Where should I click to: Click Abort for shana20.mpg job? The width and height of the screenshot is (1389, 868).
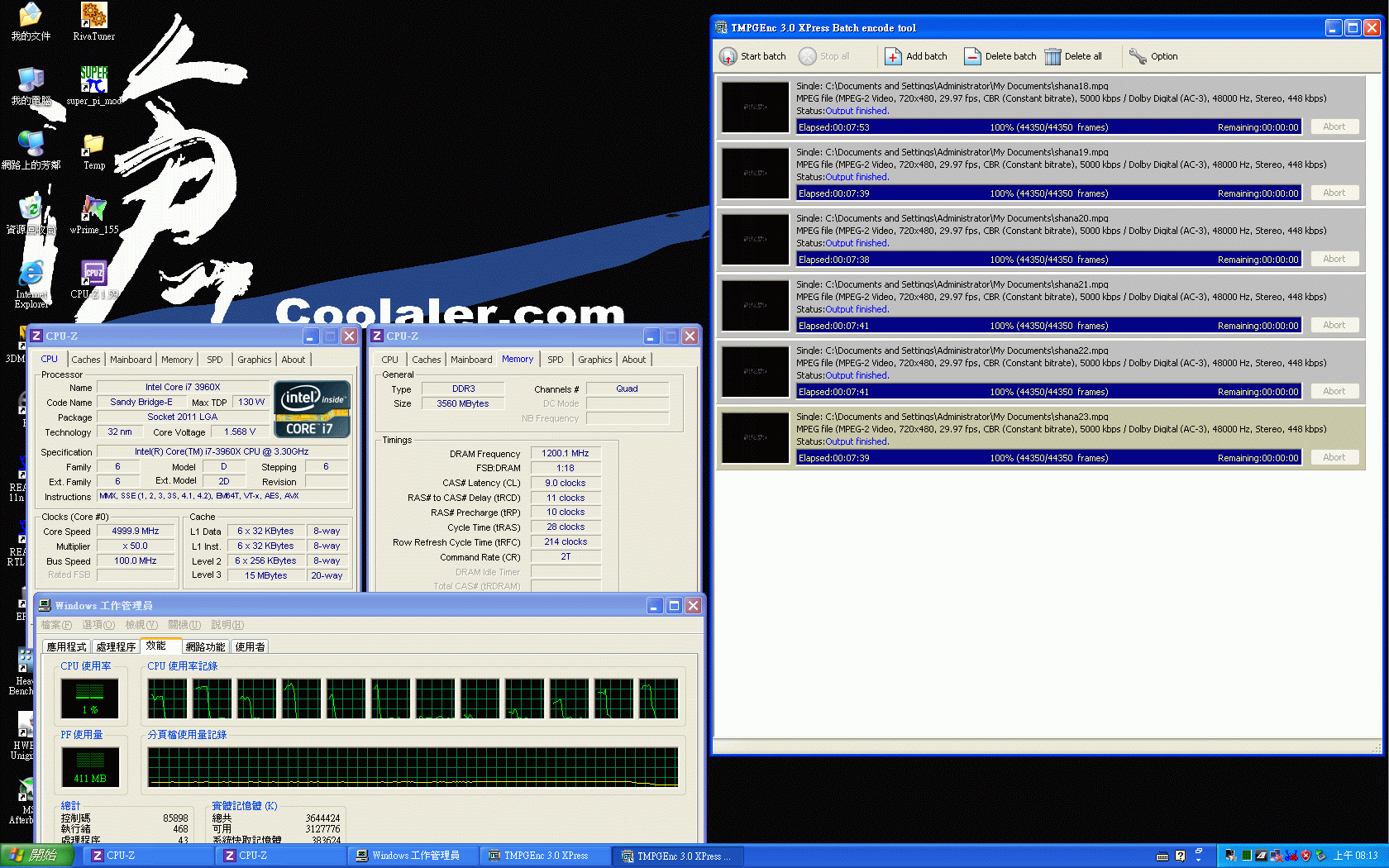pos(1334,259)
